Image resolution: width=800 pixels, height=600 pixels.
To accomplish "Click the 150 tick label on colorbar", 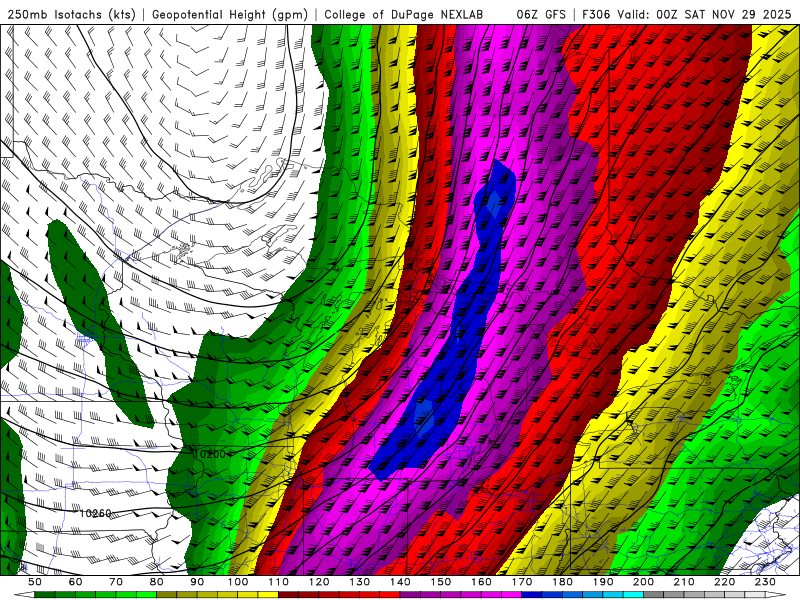I will (x=441, y=582).
